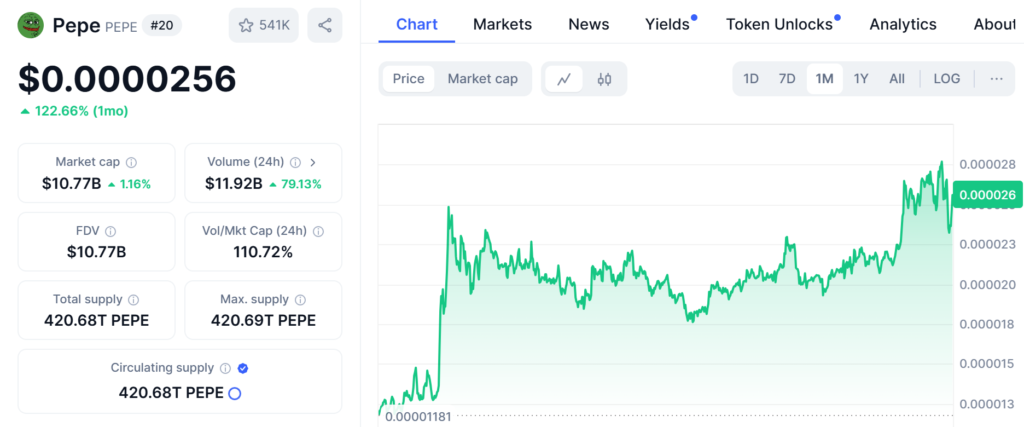Screen dimensions: 1024x427
Task: Select the 7D time range button
Action: pyautogui.click(x=787, y=79)
